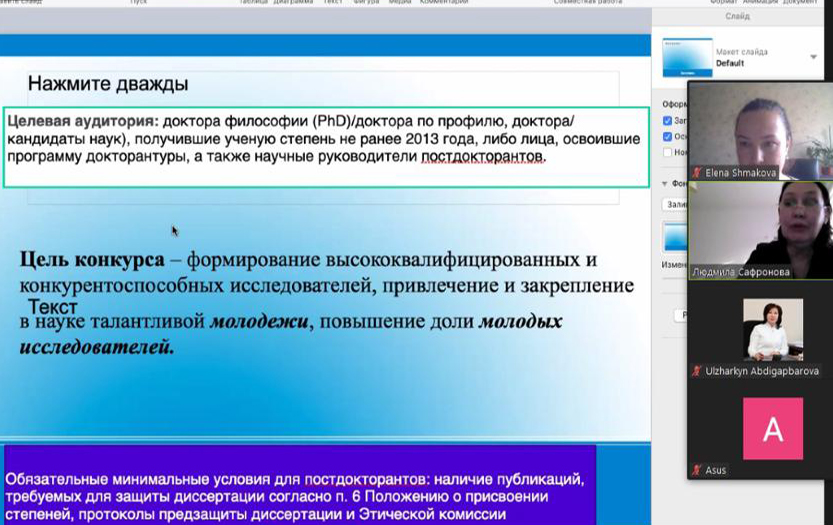Open the Заливка fill type dropdown
The width and height of the screenshot is (833, 525).
click(675, 204)
